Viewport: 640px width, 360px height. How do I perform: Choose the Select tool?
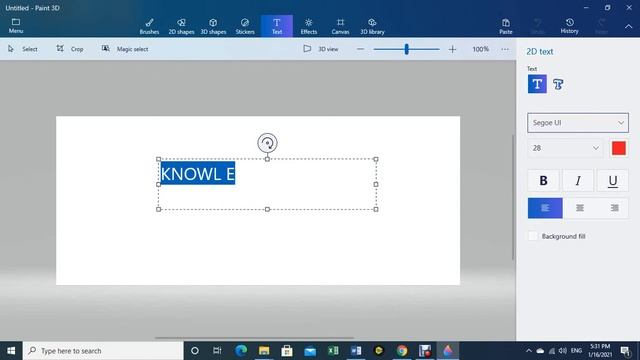coord(23,49)
